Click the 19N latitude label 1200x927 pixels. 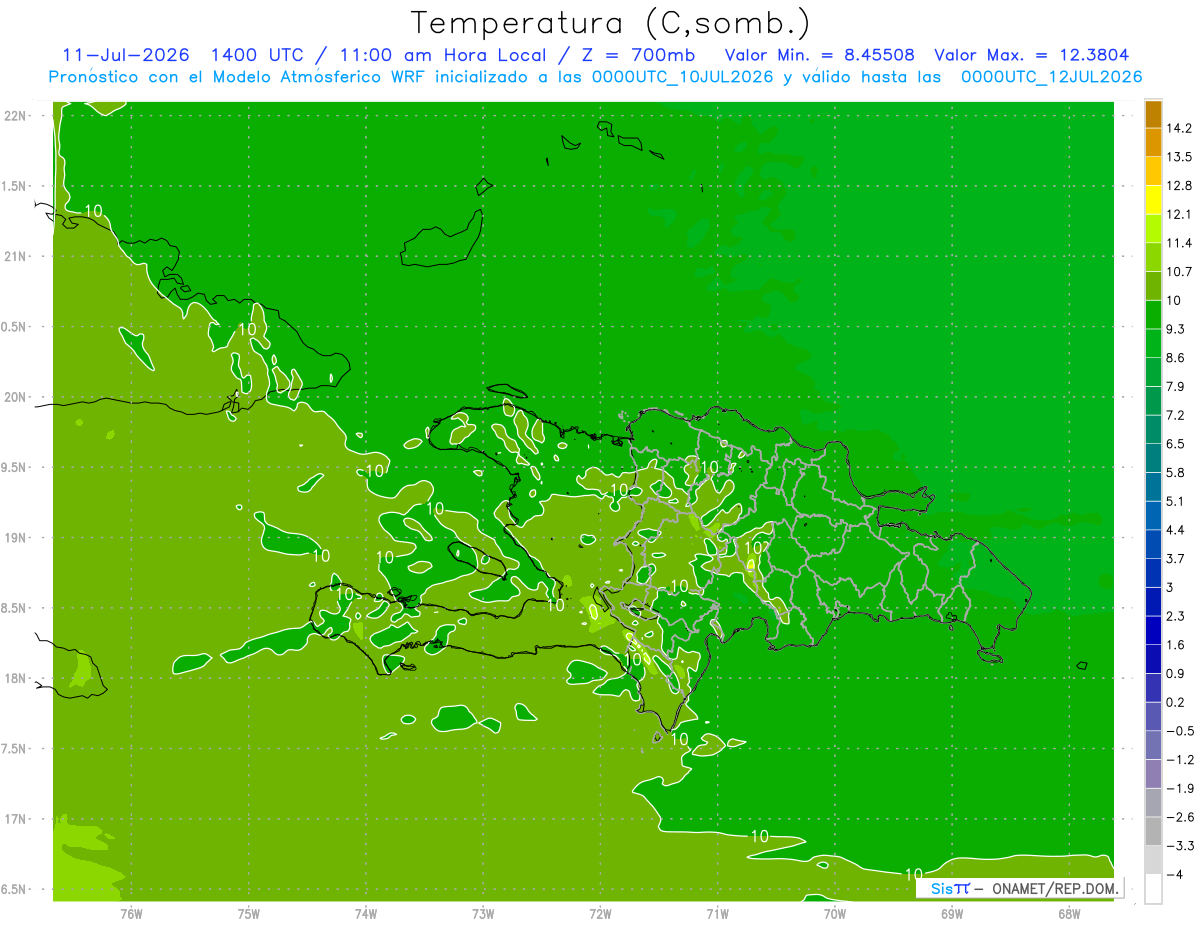(x=15, y=538)
